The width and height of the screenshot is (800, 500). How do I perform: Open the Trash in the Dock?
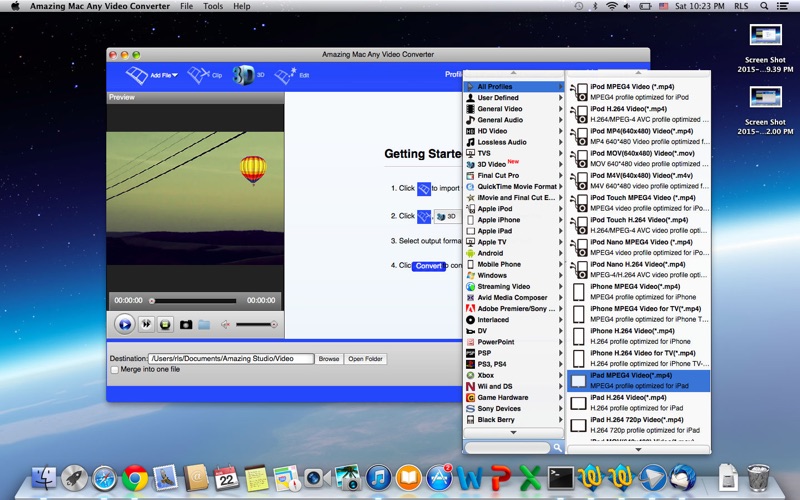coord(758,478)
